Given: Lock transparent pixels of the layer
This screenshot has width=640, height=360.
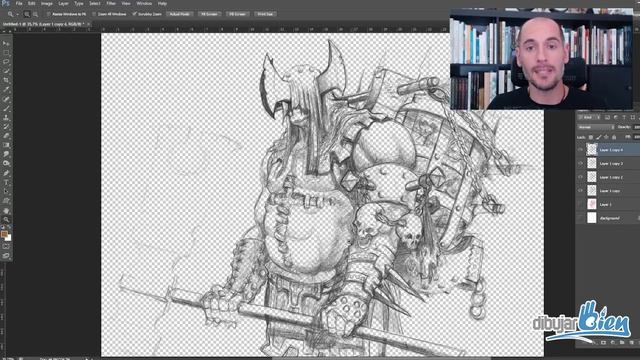Looking at the screenshot, I should tap(591, 137).
